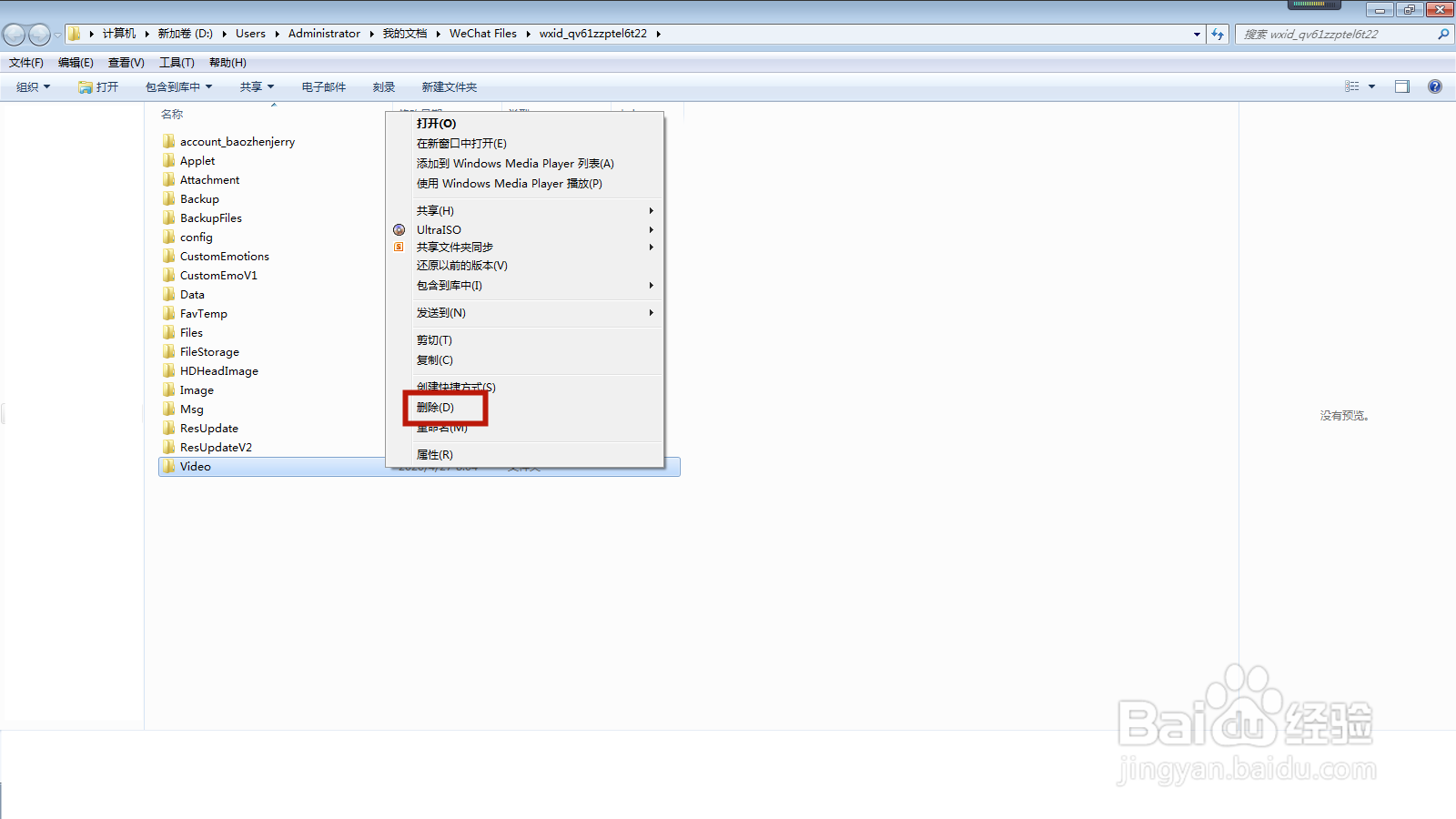This screenshot has height=819, width=1456.
Task: Click the folder icon next to Data
Action: tap(168, 294)
